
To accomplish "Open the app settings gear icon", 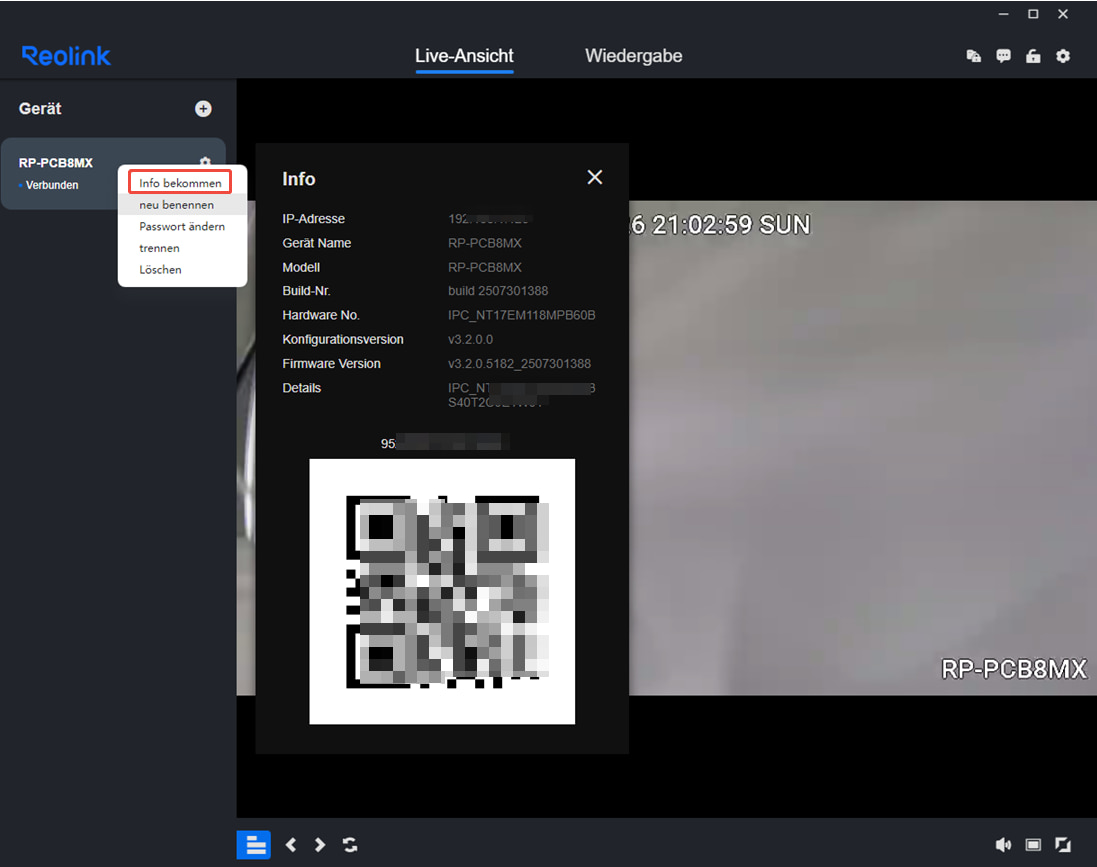I will [x=1063, y=56].
